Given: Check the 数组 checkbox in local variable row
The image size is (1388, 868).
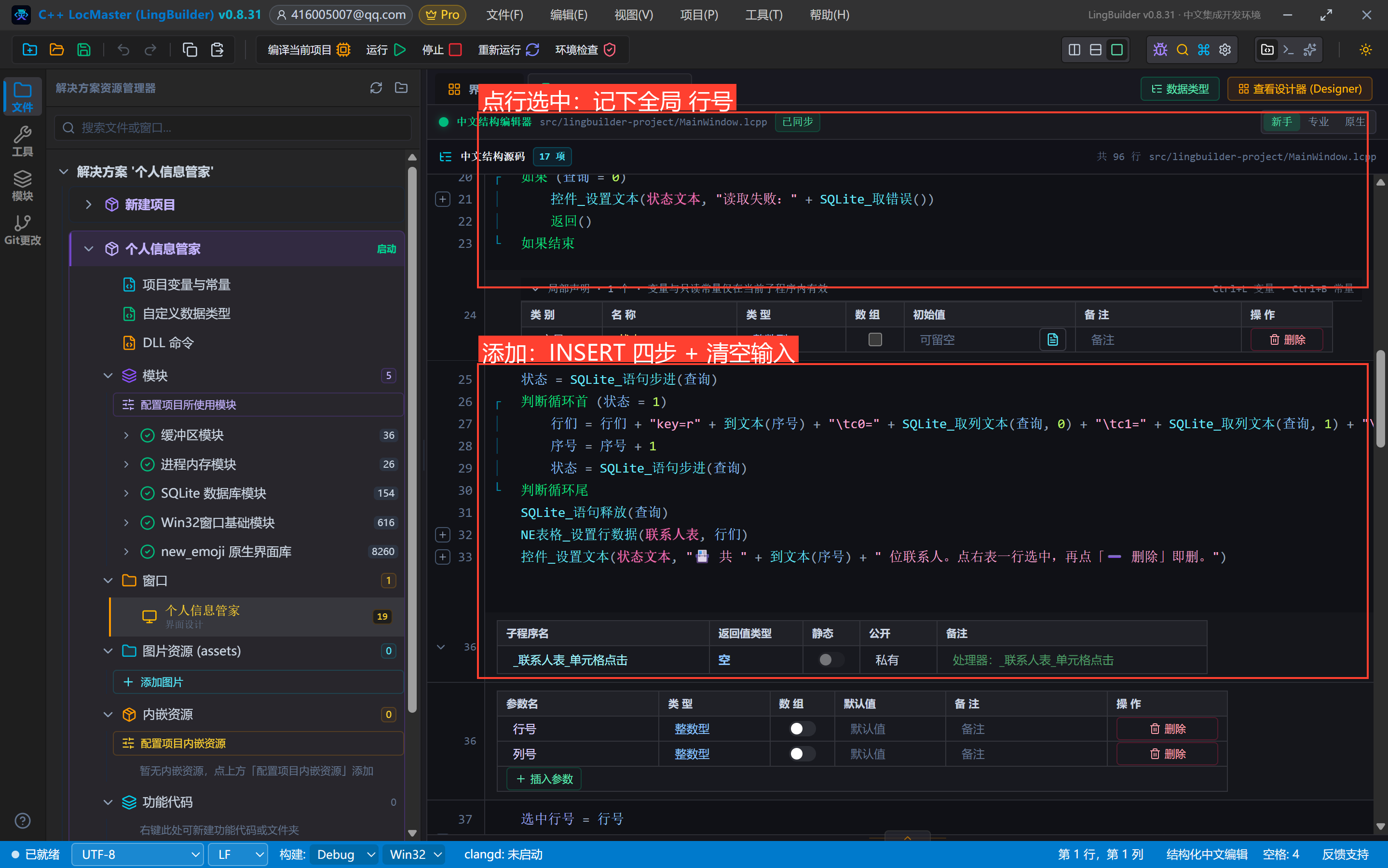Looking at the screenshot, I should click(x=875, y=339).
